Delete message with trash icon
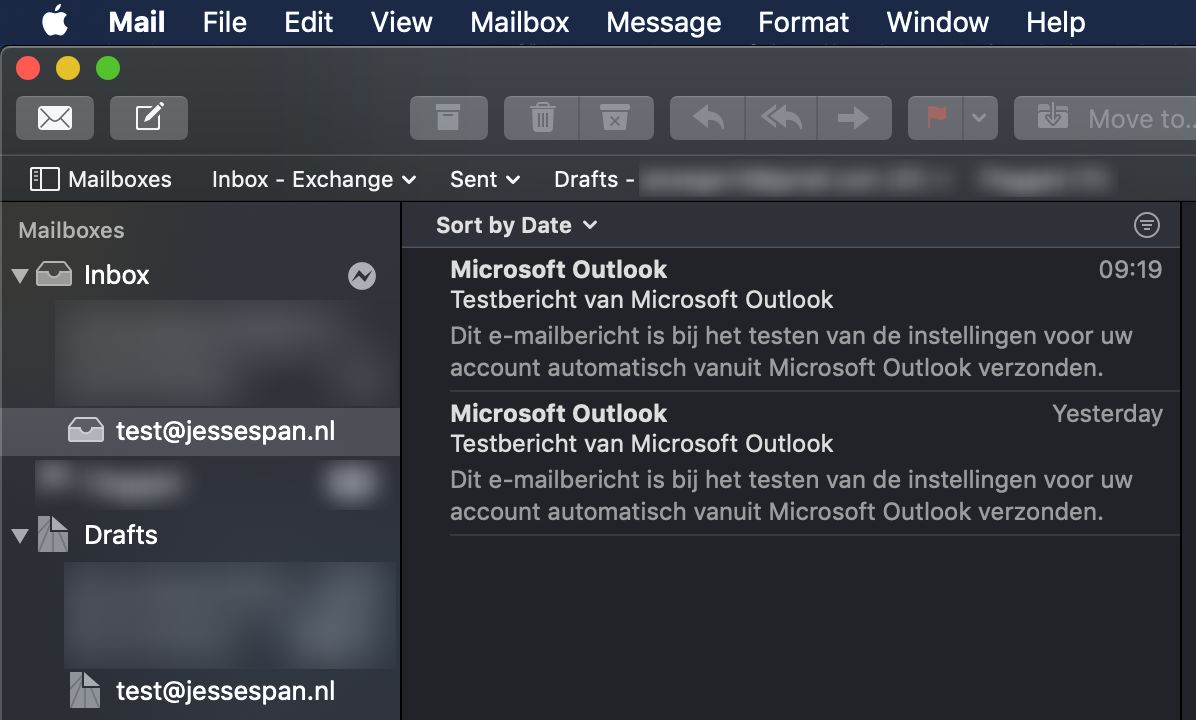The width and height of the screenshot is (1196, 720). pos(542,118)
